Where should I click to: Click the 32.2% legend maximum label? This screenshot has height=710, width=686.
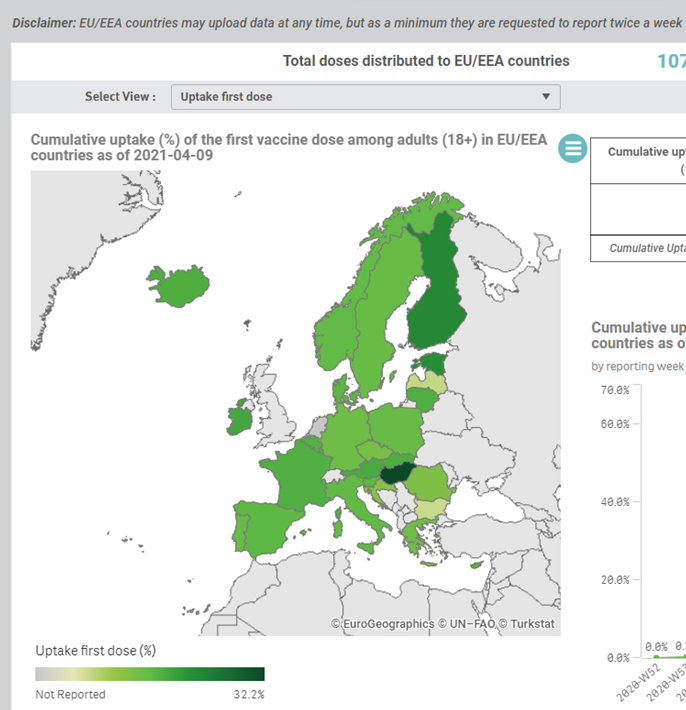point(248,694)
